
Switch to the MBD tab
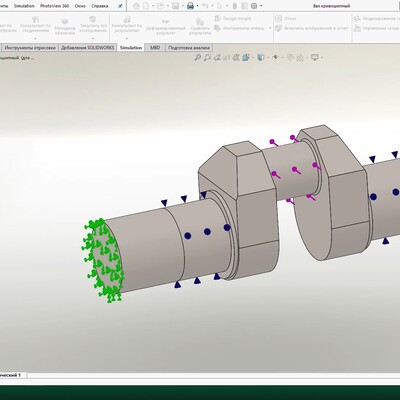155,48
